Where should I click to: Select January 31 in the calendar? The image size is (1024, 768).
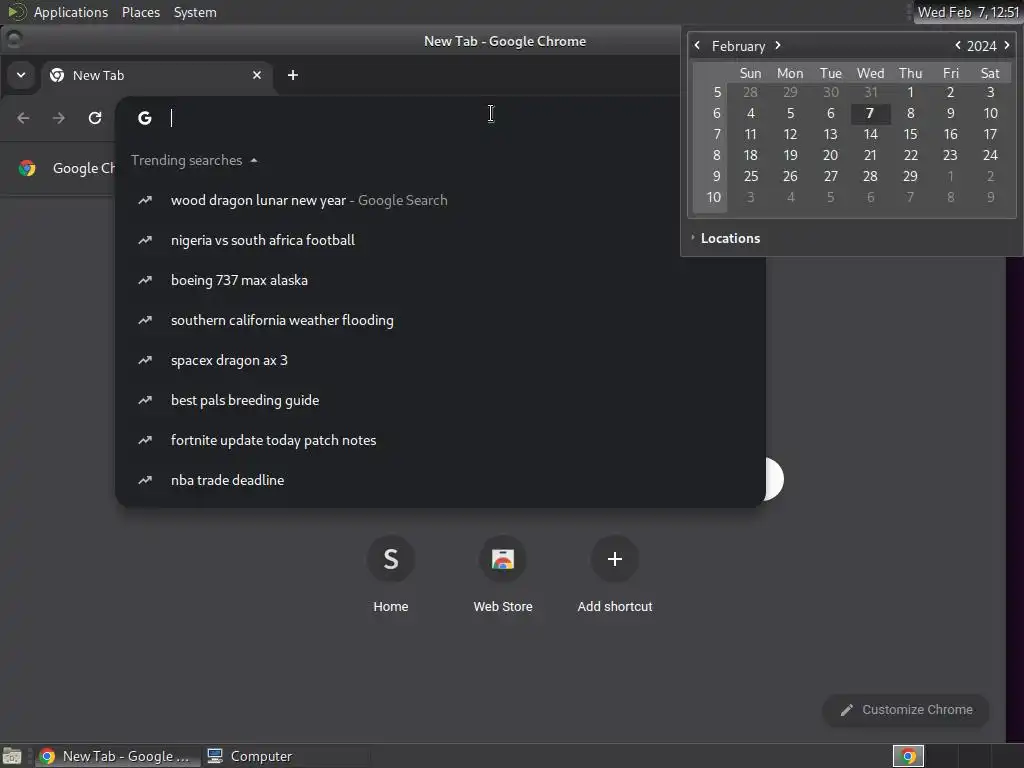click(x=870, y=93)
